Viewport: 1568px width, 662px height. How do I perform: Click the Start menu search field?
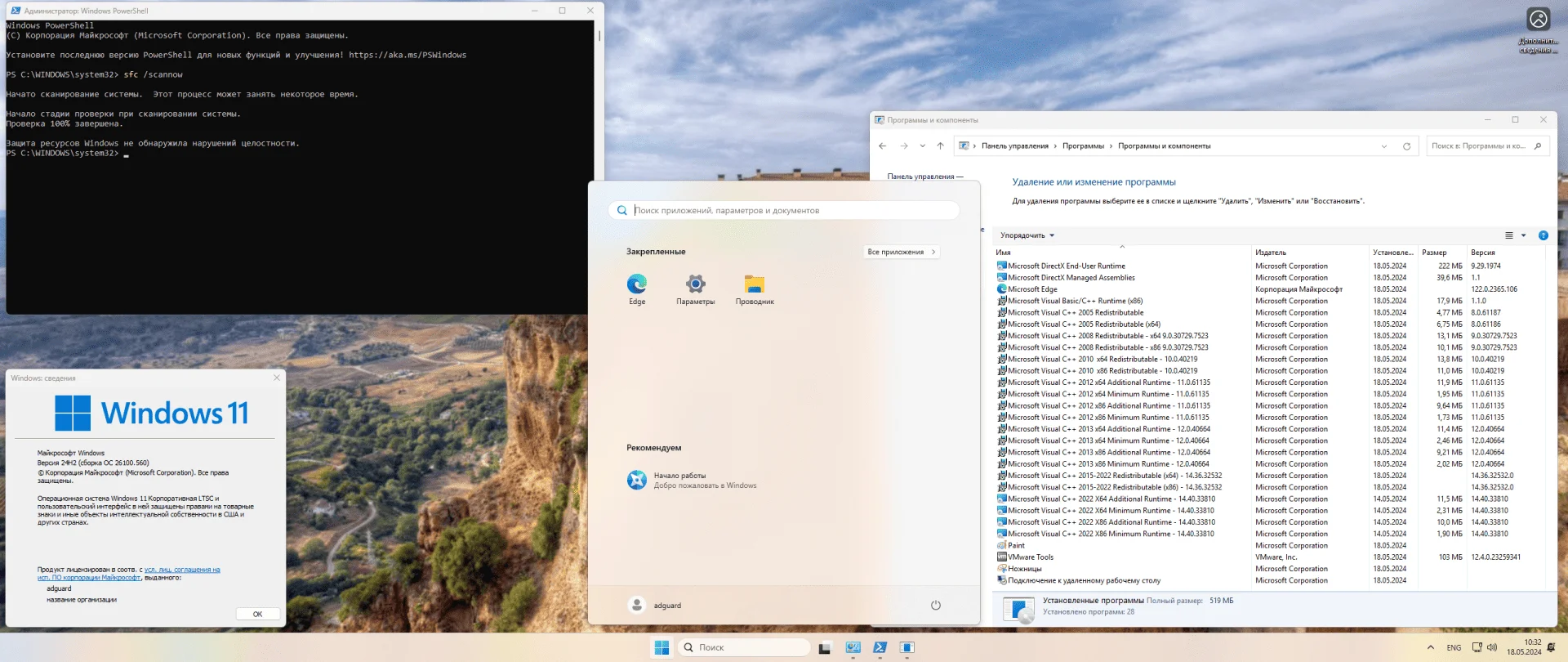pos(784,210)
